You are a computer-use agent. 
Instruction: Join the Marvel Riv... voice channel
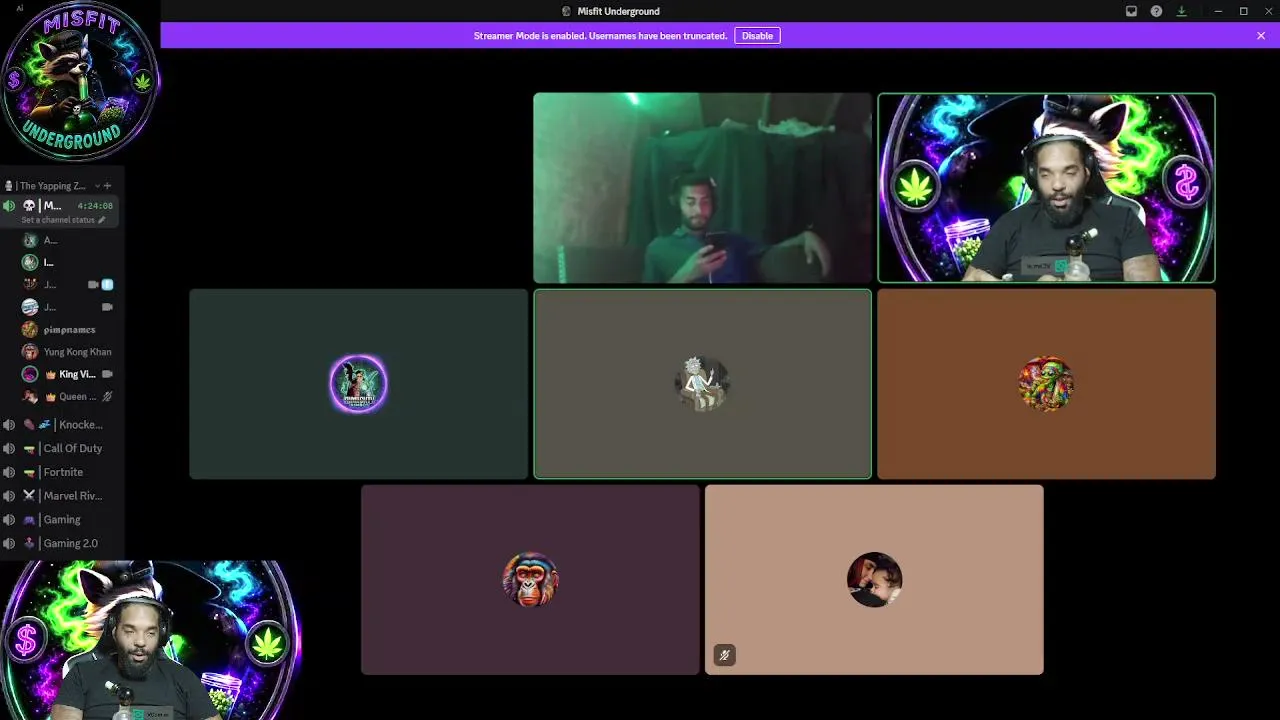point(60,496)
